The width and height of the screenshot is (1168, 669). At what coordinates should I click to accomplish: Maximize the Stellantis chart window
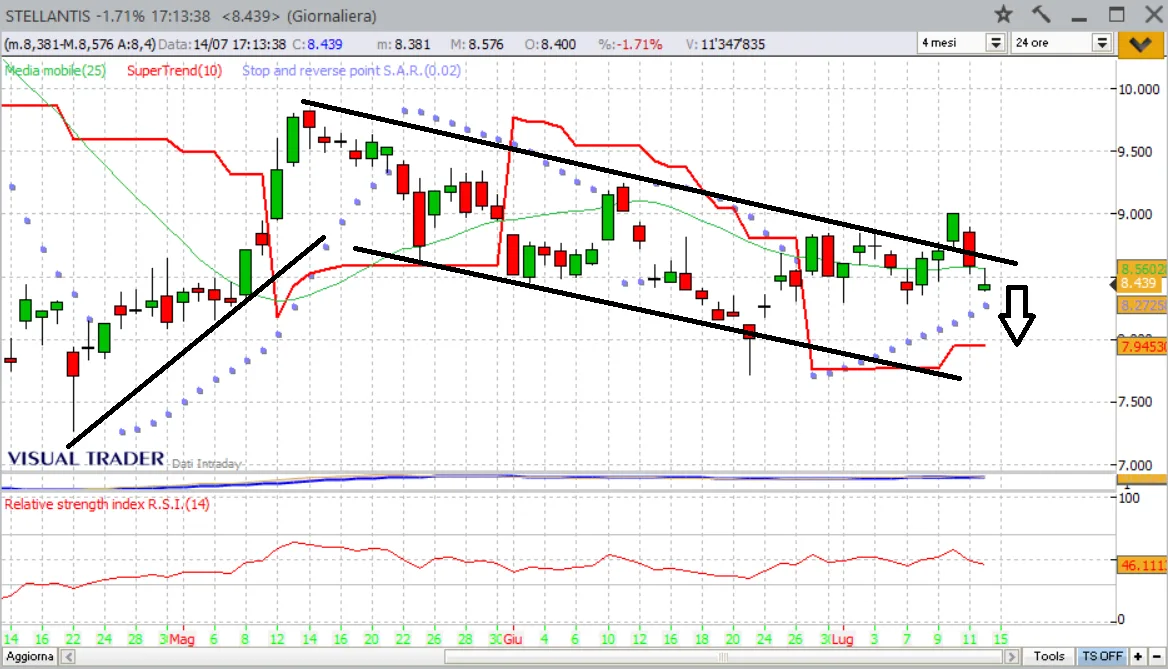click(x=1117, y=14)
